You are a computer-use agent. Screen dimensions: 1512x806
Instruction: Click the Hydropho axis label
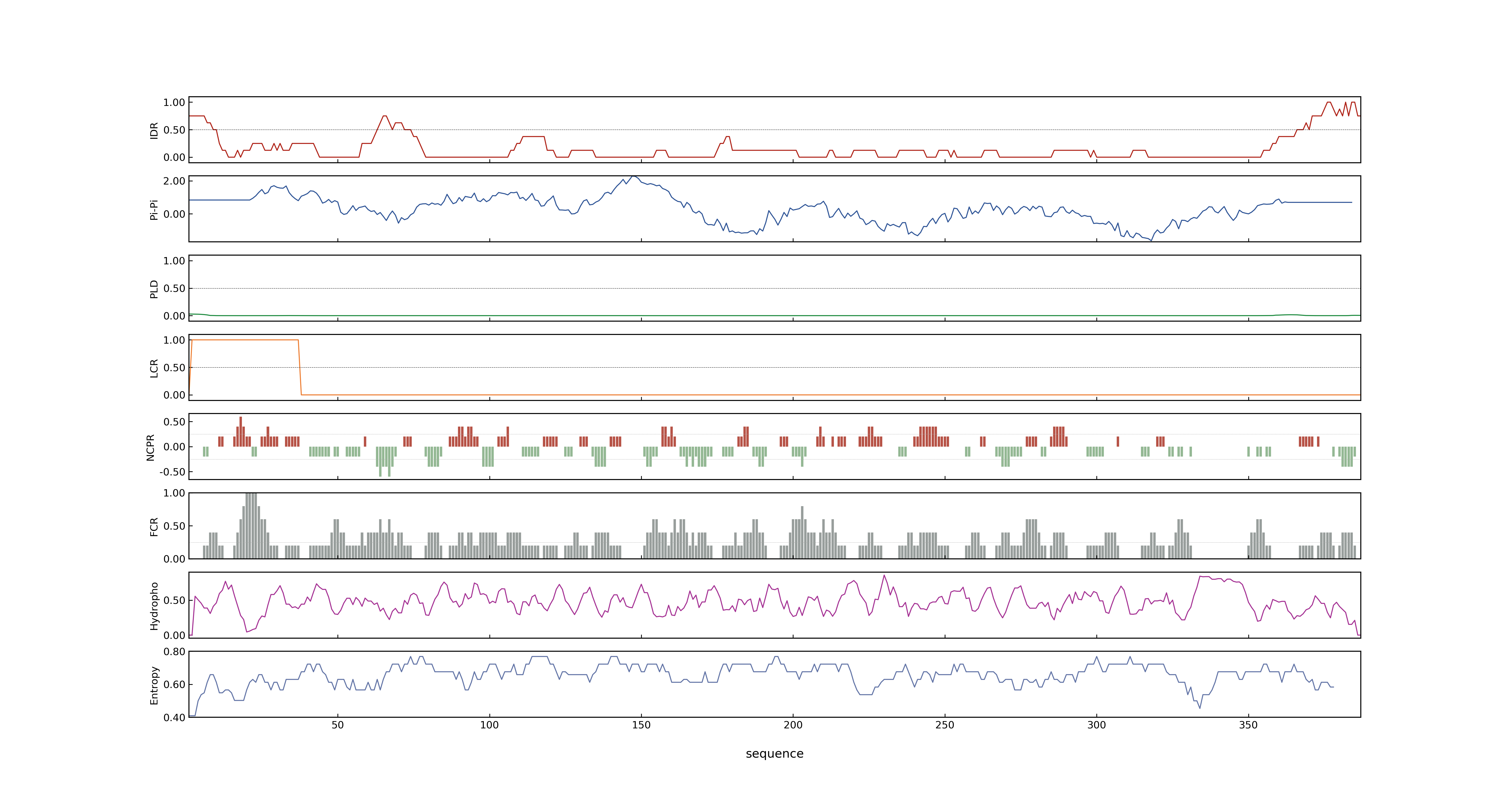[154, 606]
